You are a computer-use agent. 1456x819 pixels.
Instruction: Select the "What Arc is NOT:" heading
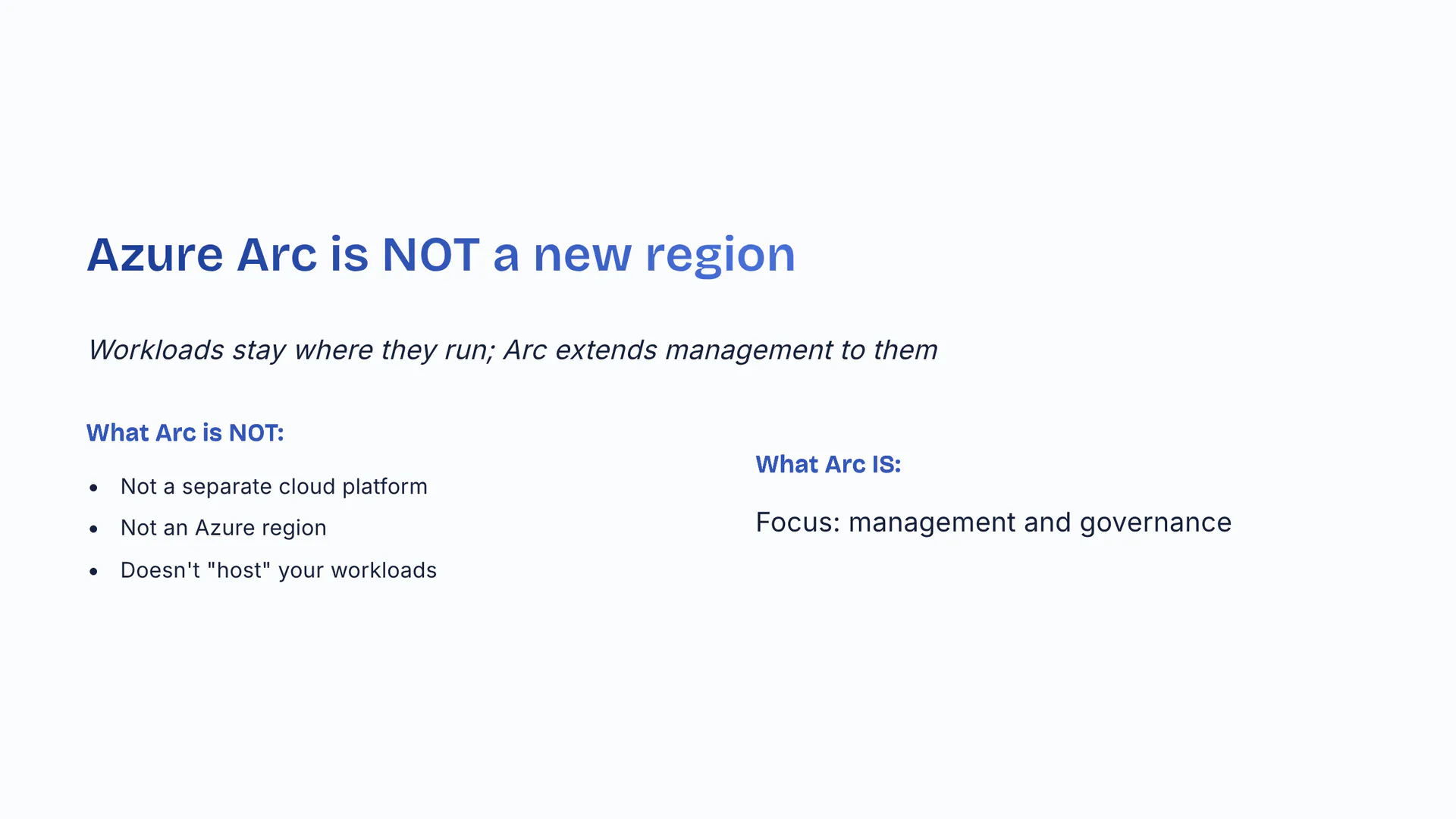pyautogui.click(x=185, y=433)
